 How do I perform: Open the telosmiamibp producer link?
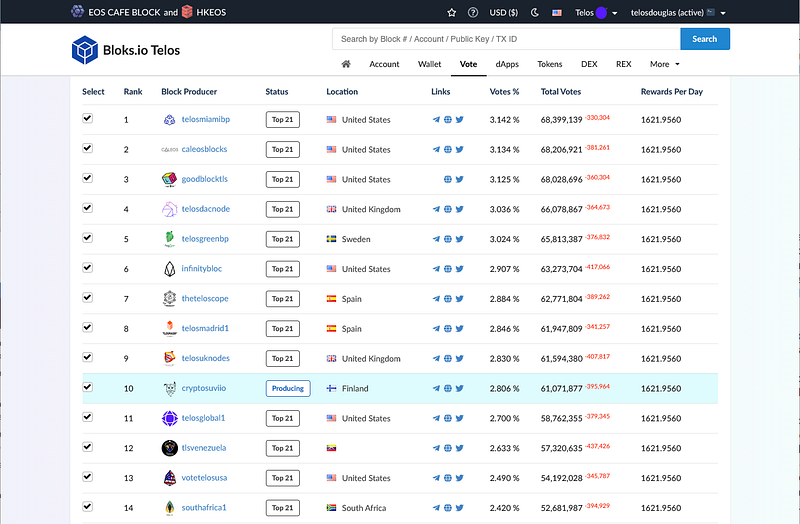[206, 119]
